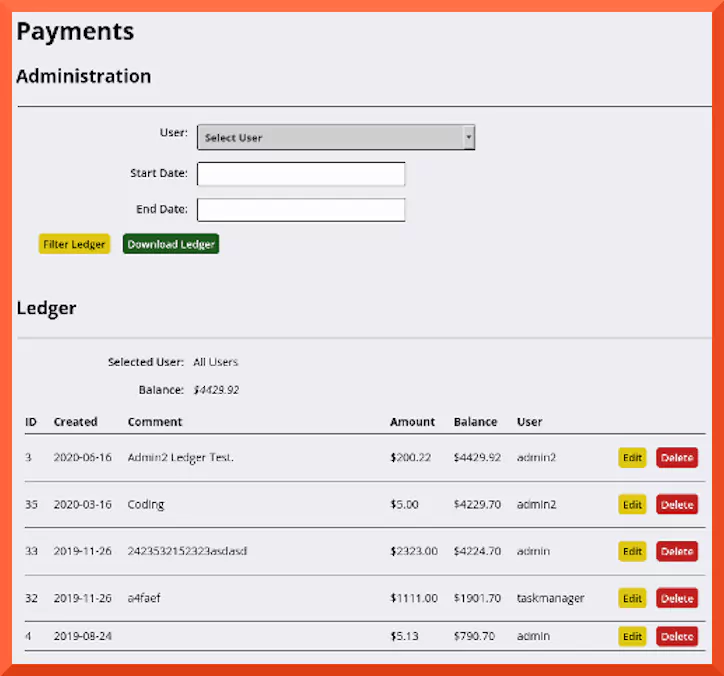724x676 pixels.
Task: Delete the Admin2 Ledger Test entry
Action: click(x=677, y=458)
